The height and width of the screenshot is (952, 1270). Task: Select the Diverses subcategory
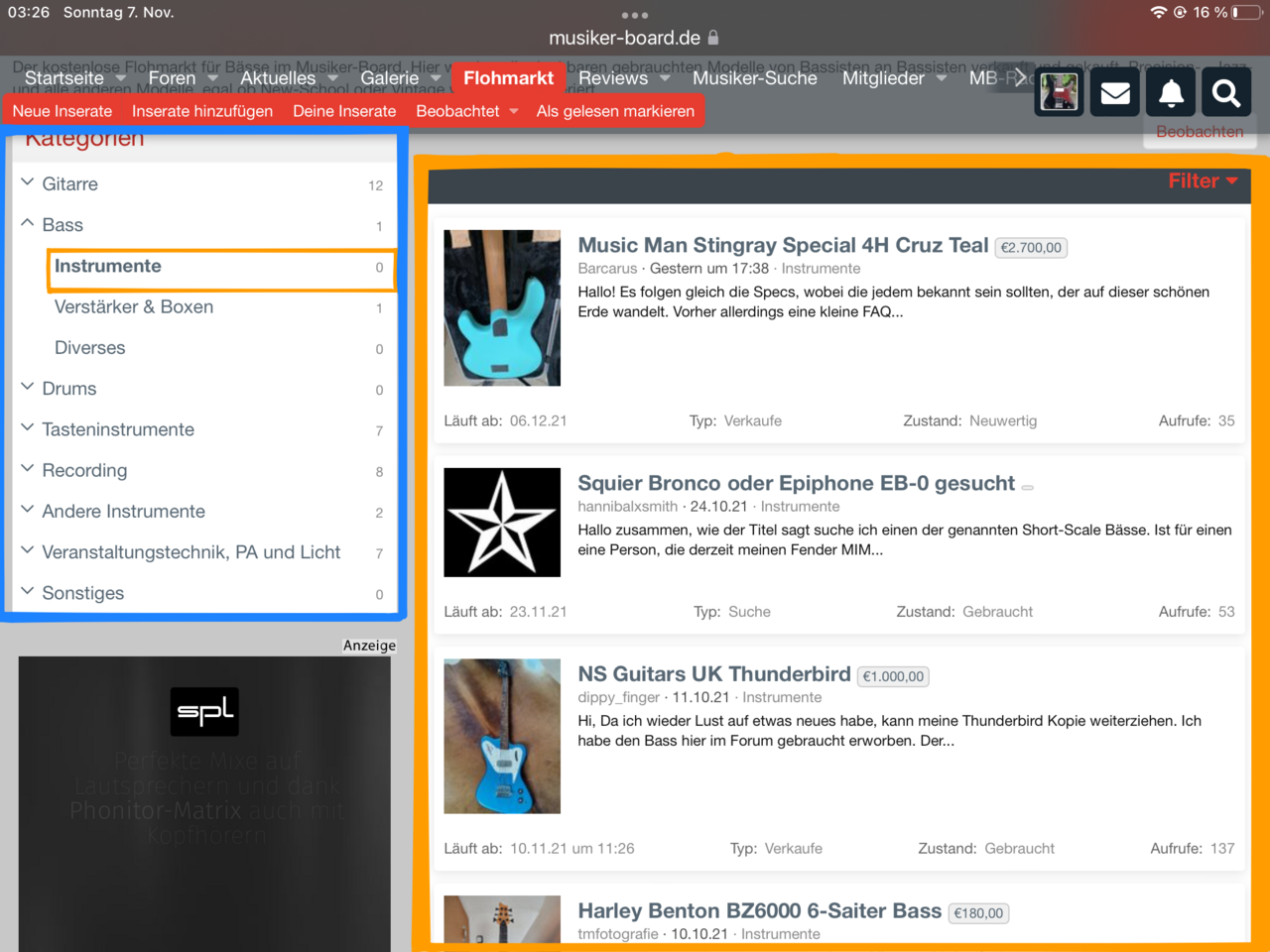90,348
